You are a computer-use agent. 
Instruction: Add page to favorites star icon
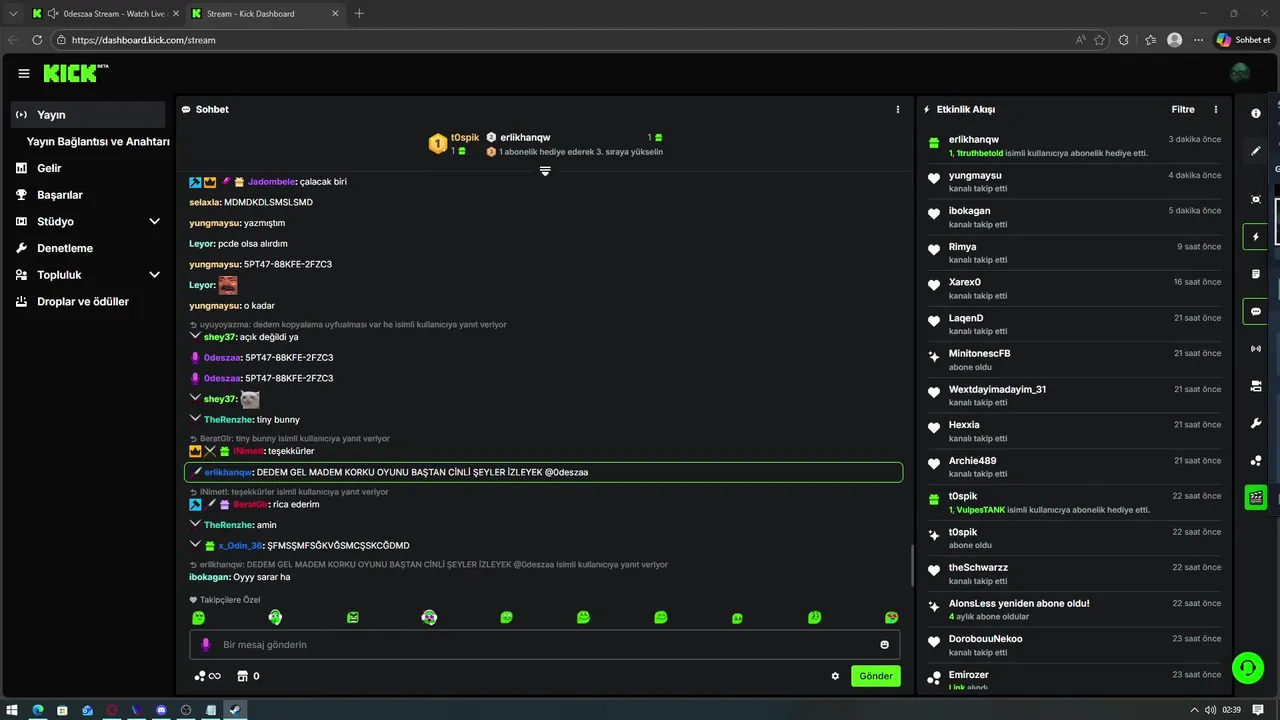(1100, 40)
